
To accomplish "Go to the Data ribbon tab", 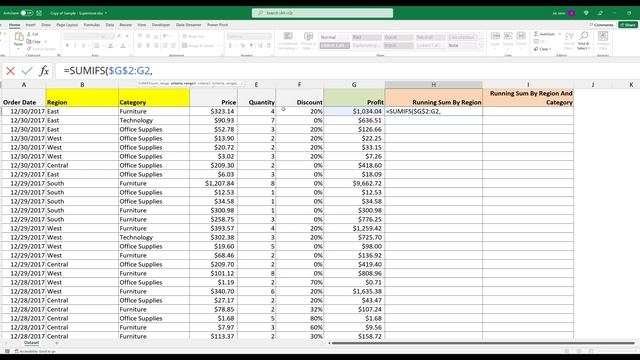I will [x=110, y=25].
